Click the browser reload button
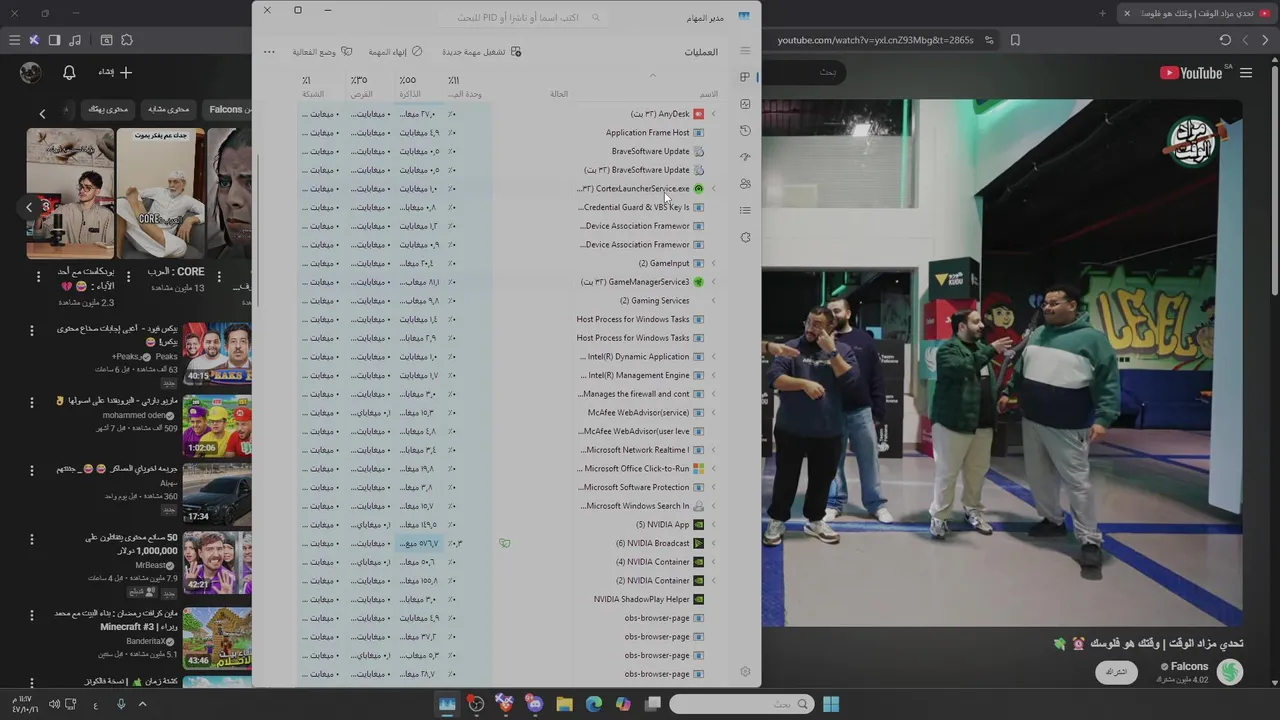 pyautogui.click(x=1225, y=40)
